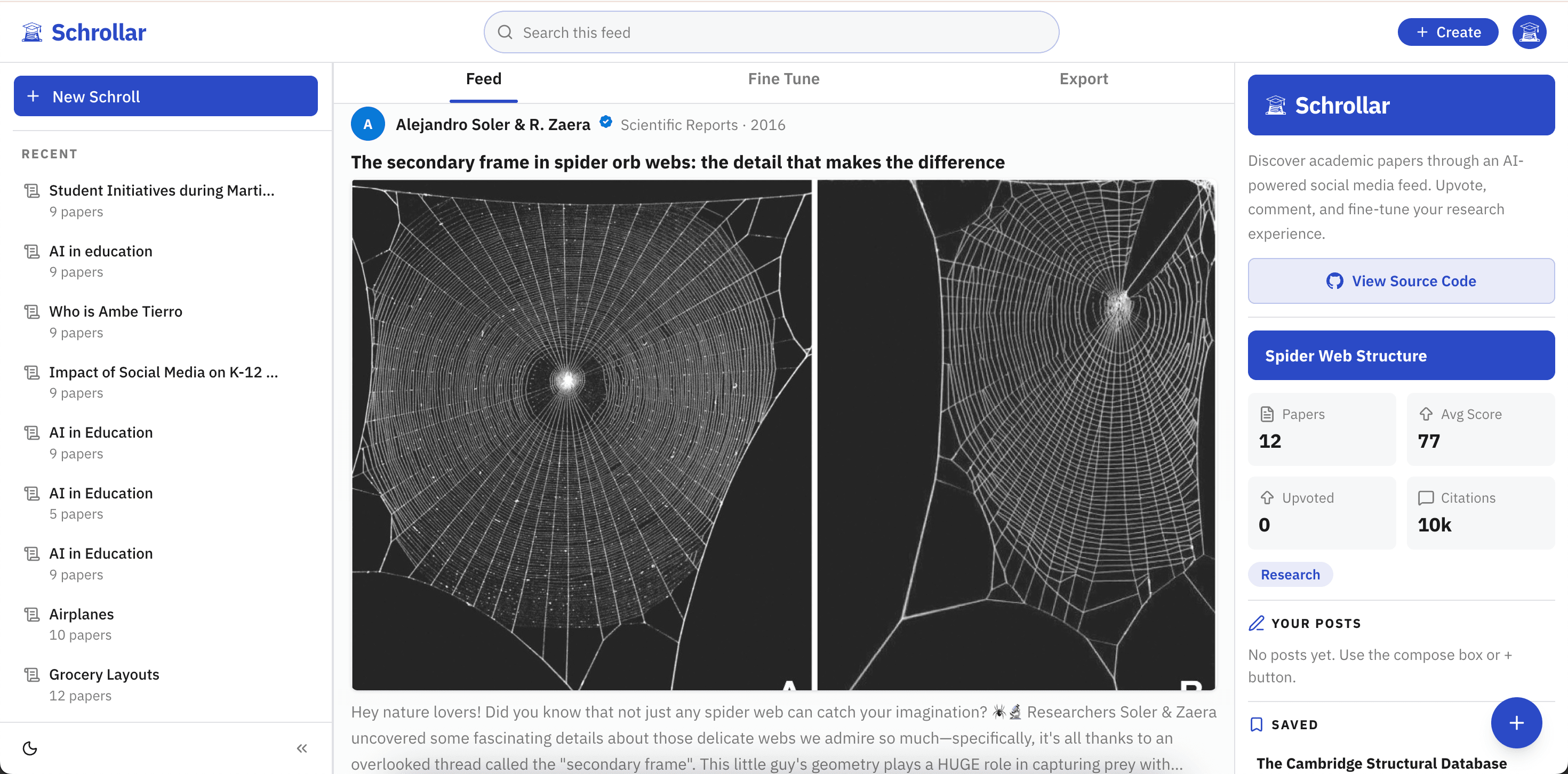The image size is (1568, 774).
Task: Click the Upvoted count 0
Action: [x=1264, y=525]
